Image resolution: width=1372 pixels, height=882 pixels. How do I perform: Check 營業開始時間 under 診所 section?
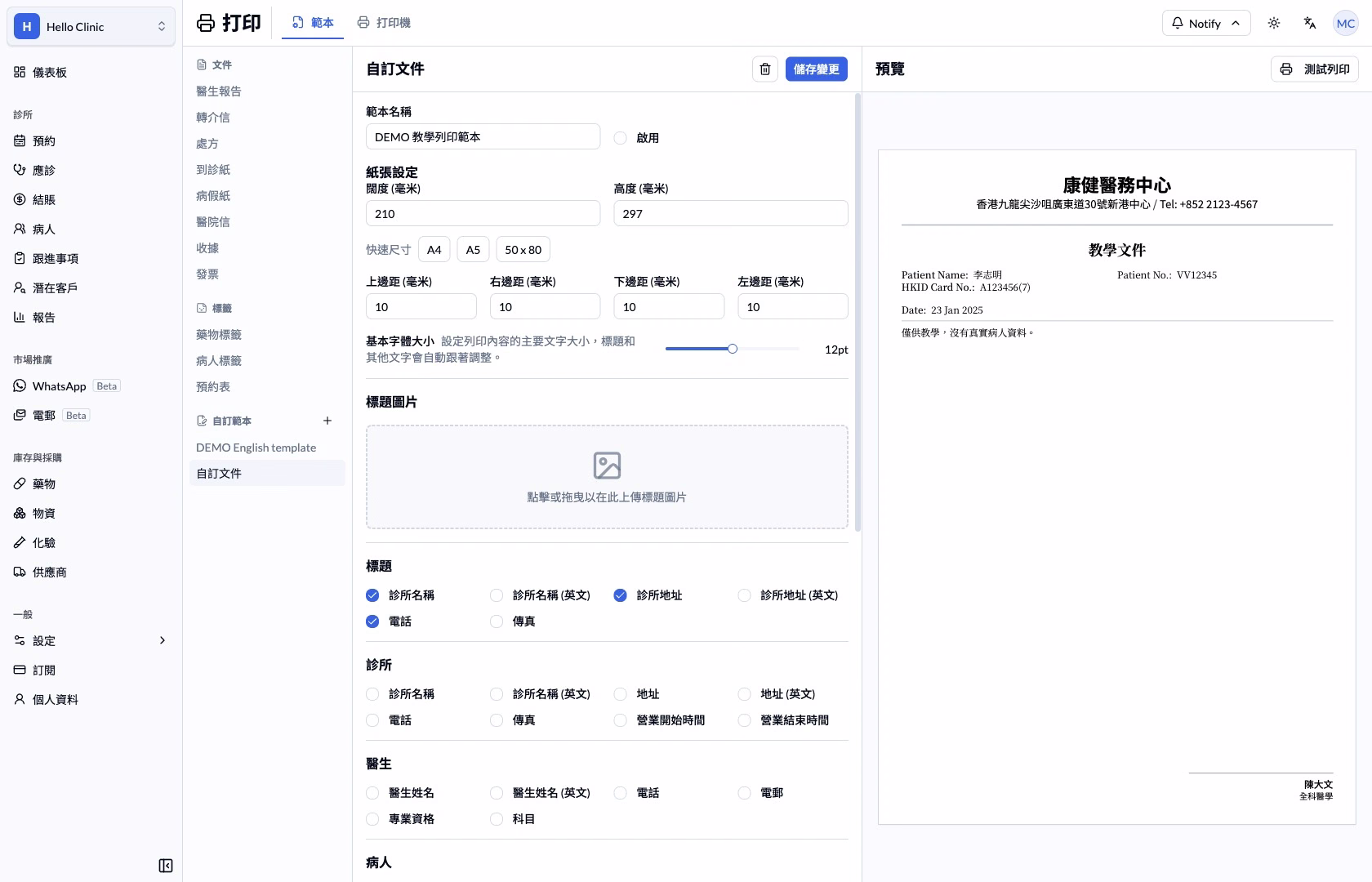click(621, 720)
